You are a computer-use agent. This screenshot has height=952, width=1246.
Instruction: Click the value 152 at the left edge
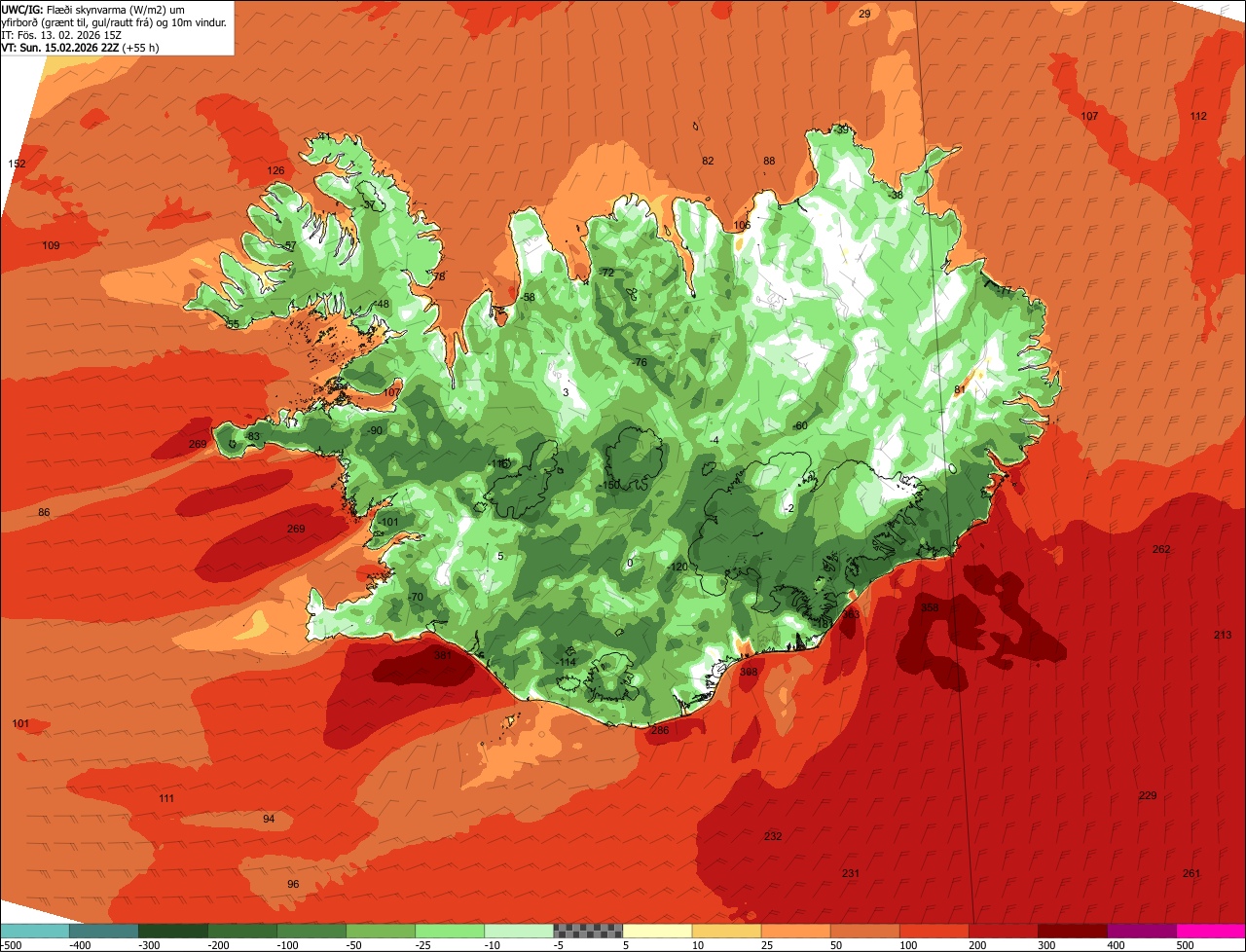tap(17, 164)
